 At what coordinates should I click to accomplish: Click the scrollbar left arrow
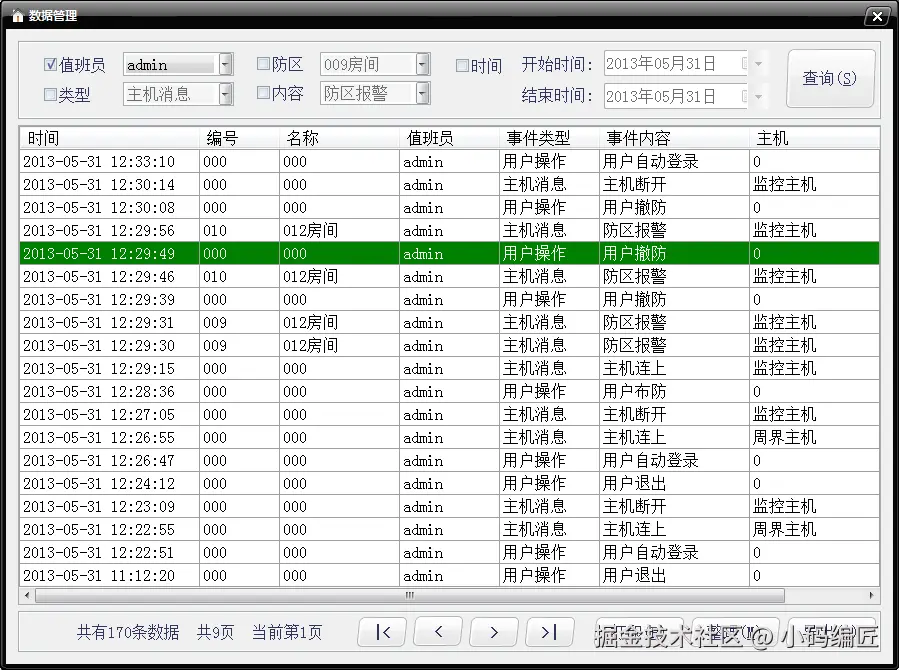tap(27, 595)
